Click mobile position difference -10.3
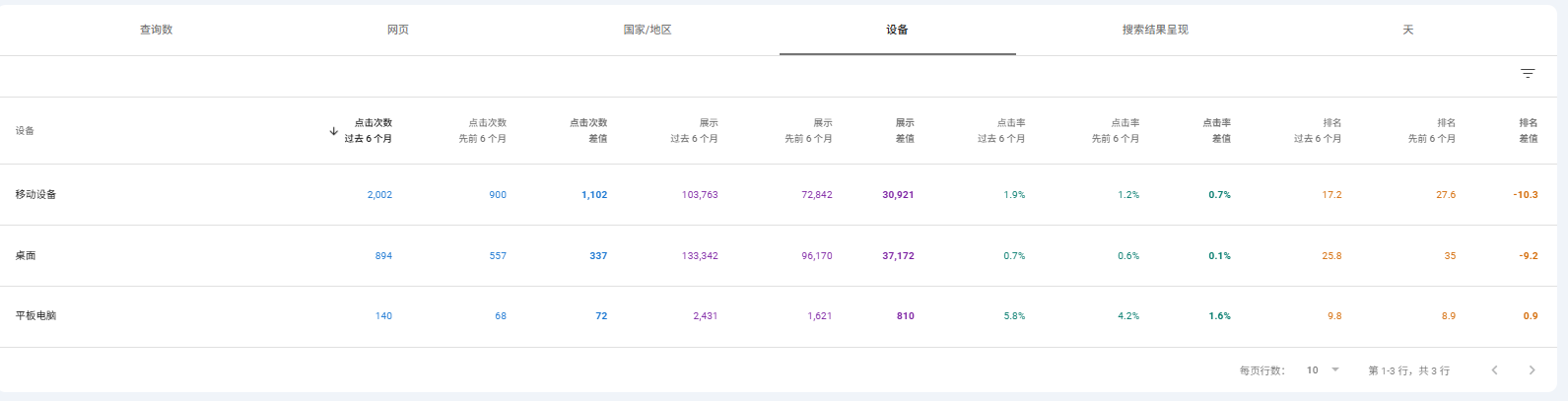1568x401 pixels. coord(1526,195)
